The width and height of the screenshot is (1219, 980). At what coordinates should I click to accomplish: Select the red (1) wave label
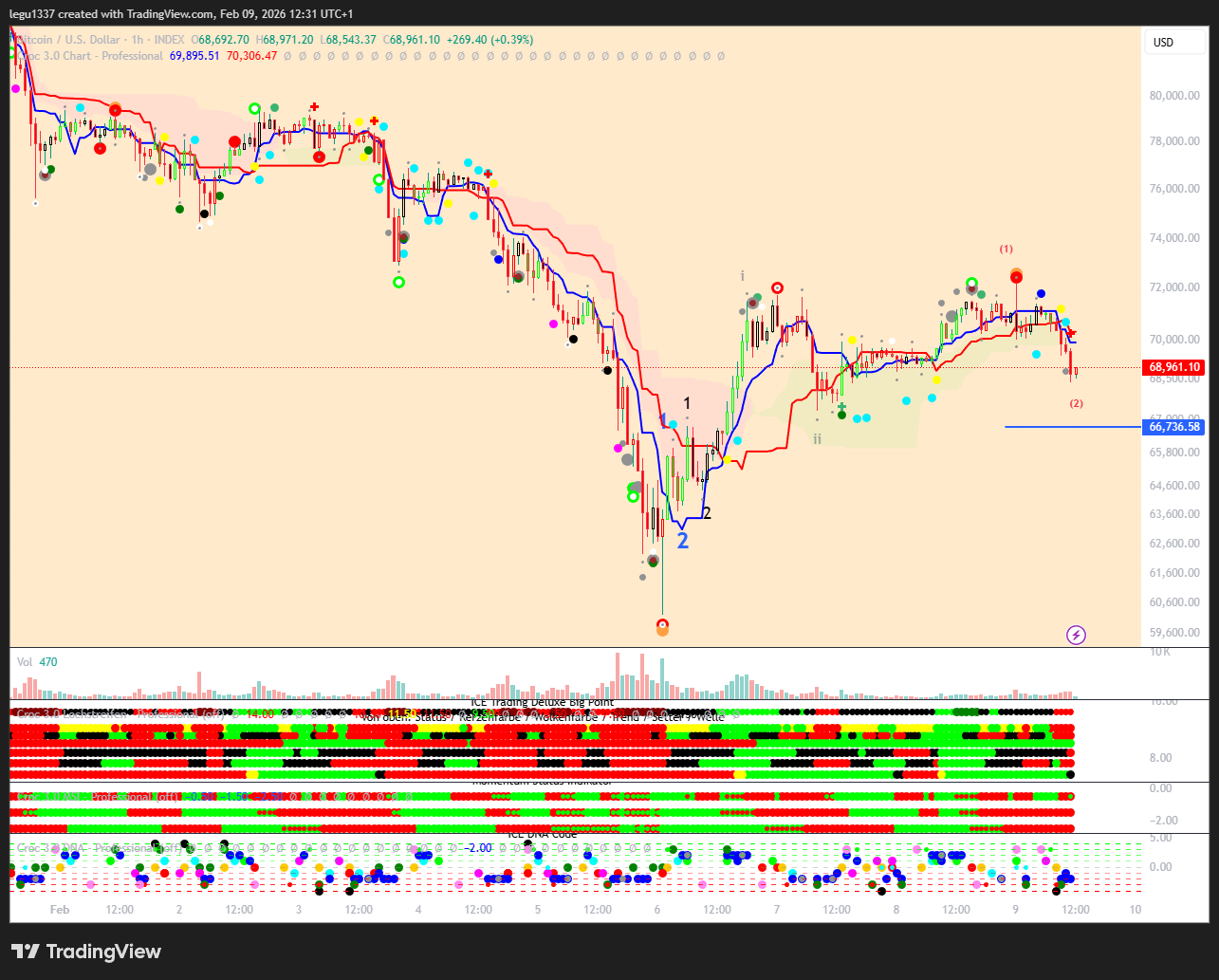tap(1006, 249)
